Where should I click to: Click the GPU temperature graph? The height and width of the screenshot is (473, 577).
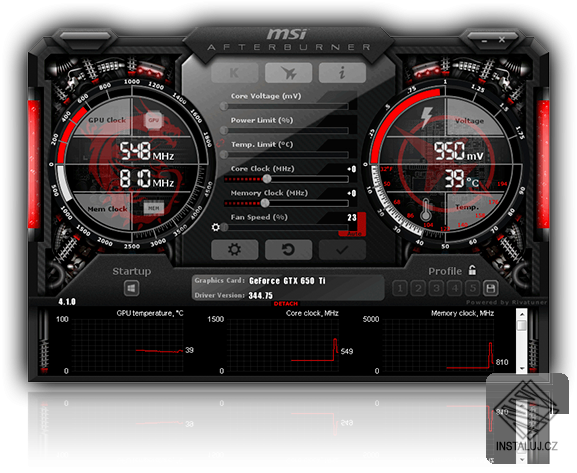(127, 345)
